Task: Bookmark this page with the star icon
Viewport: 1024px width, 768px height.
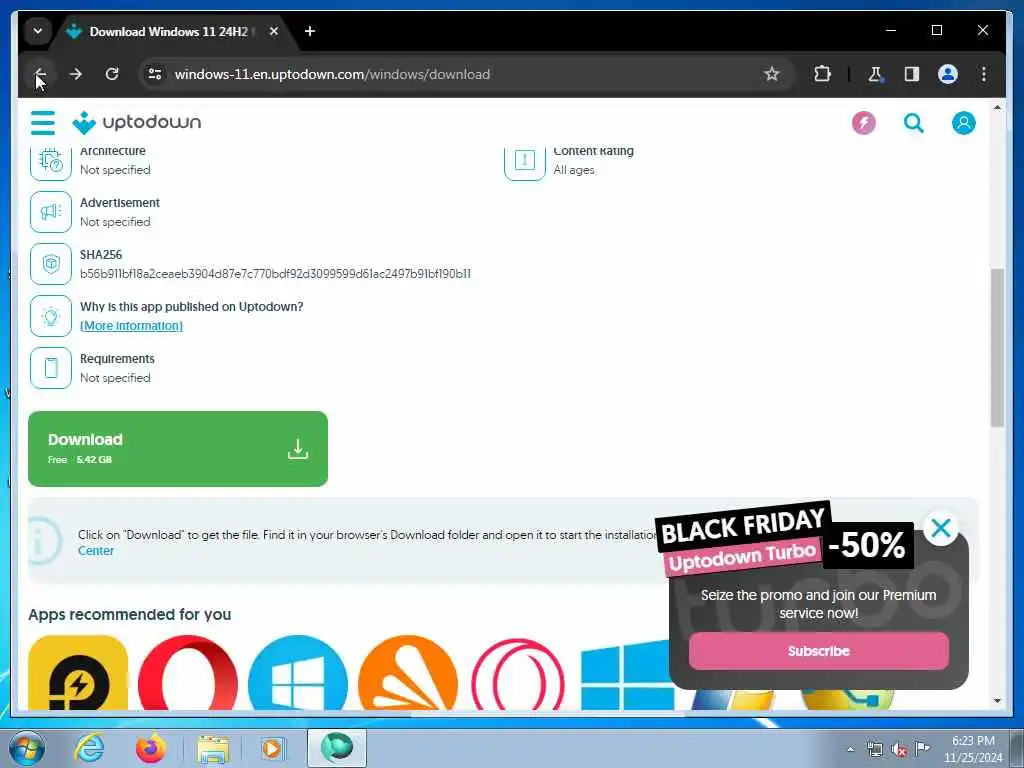Action: click(772, 74)
